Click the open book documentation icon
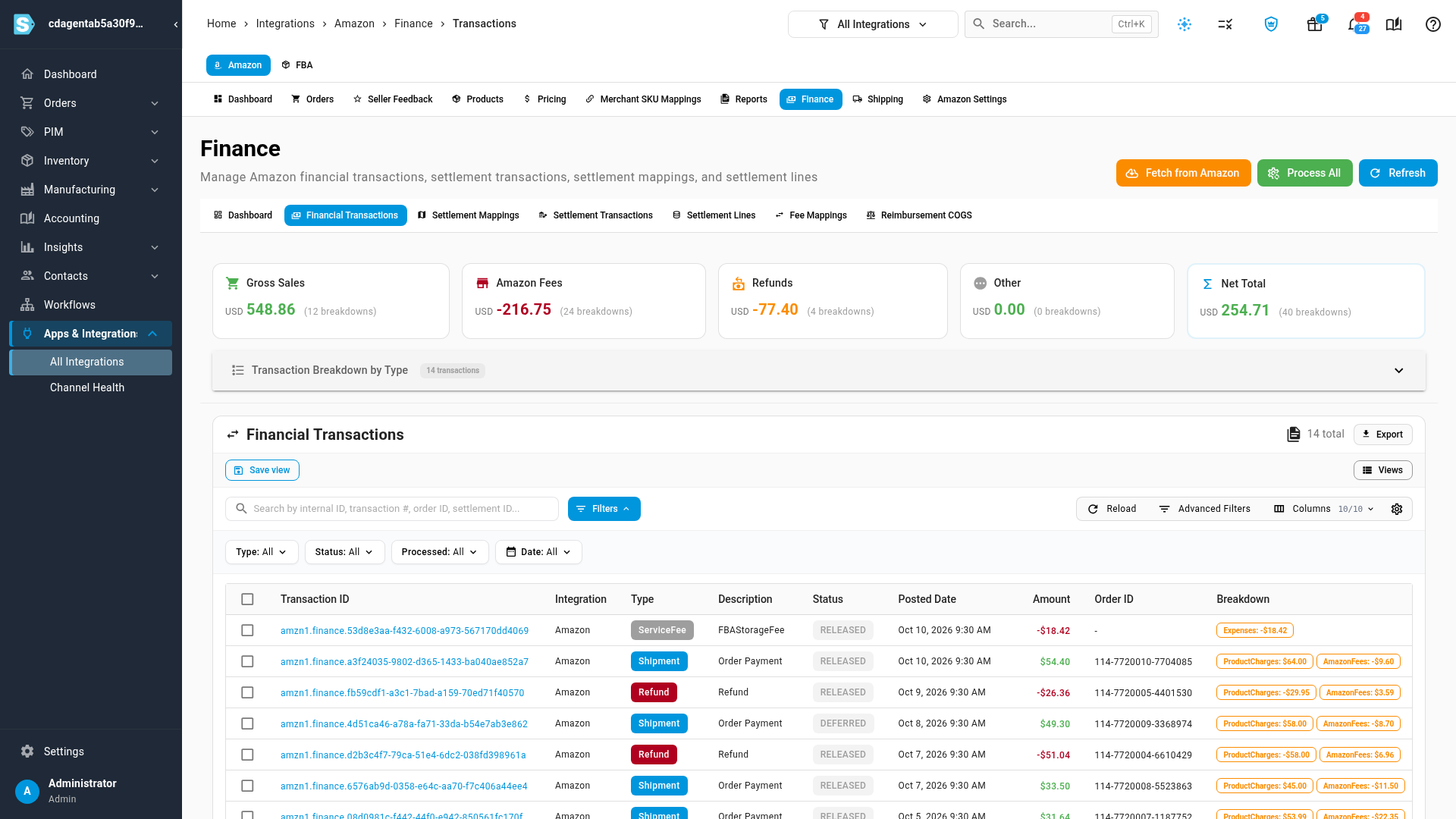Image resolution: width=1456 pixels, height=819 pixels. (x=1394, y=24)
